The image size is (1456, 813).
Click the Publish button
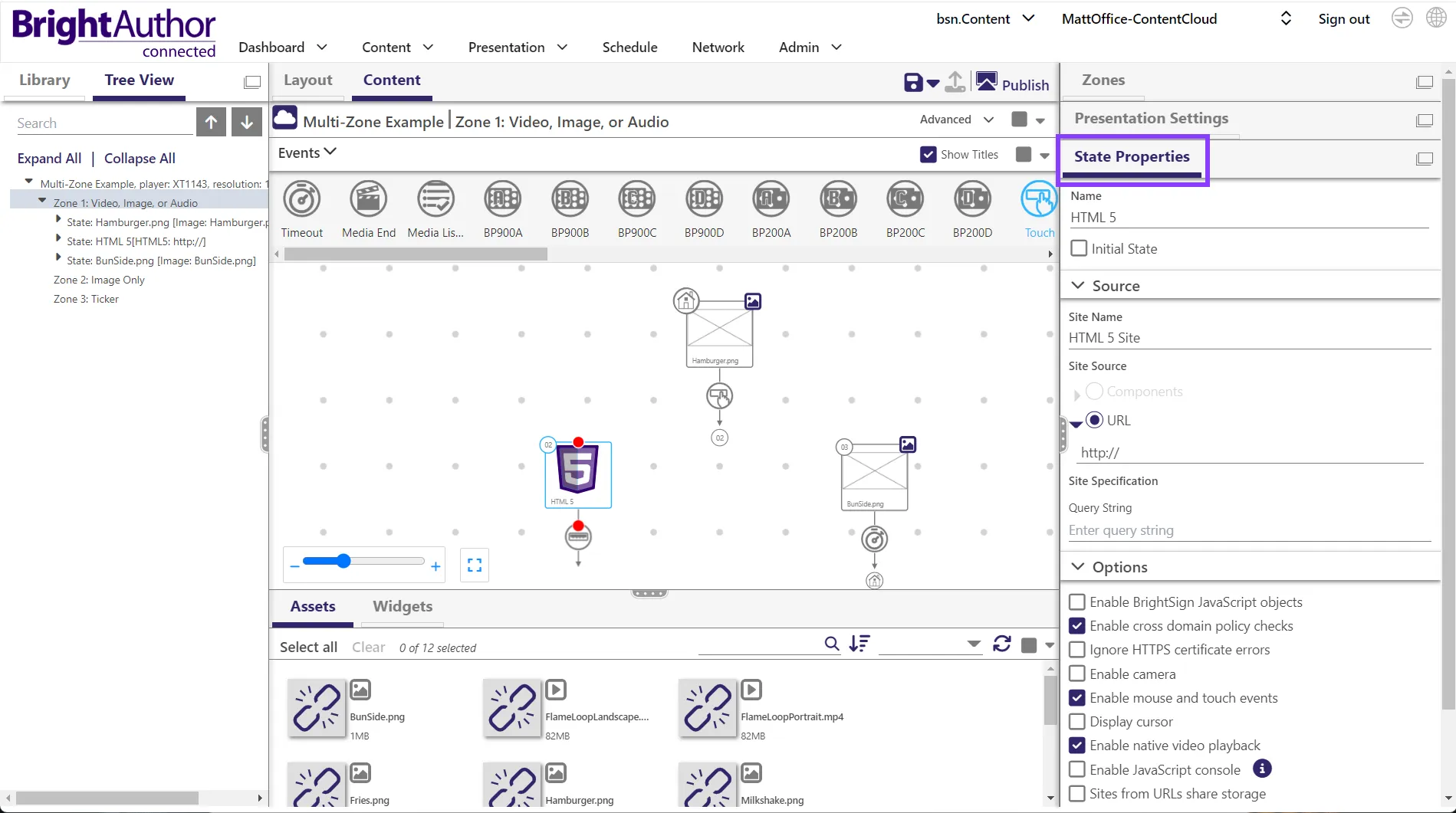point(1013,83)
